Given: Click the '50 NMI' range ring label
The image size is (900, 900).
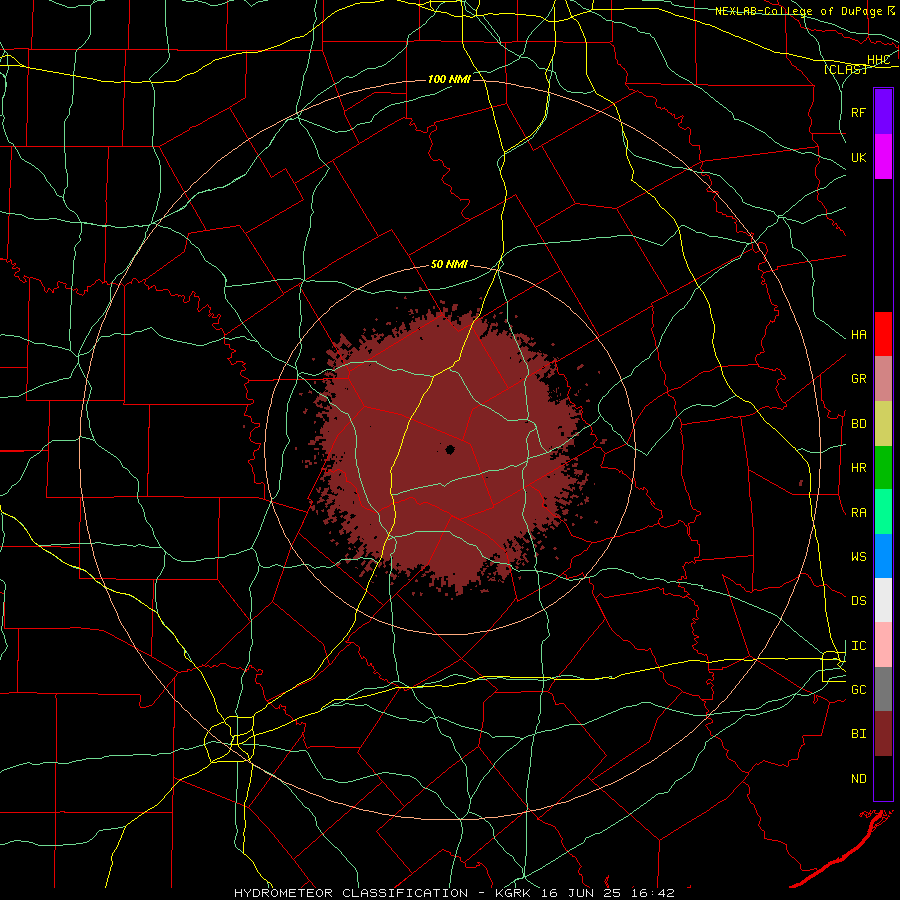Looking at the screenshot, I should pyautogui.click(x=449, y=265).
